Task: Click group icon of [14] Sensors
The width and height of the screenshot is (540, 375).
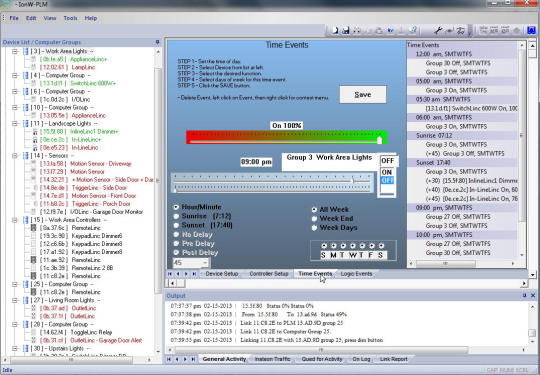Action: pos(26,156)
